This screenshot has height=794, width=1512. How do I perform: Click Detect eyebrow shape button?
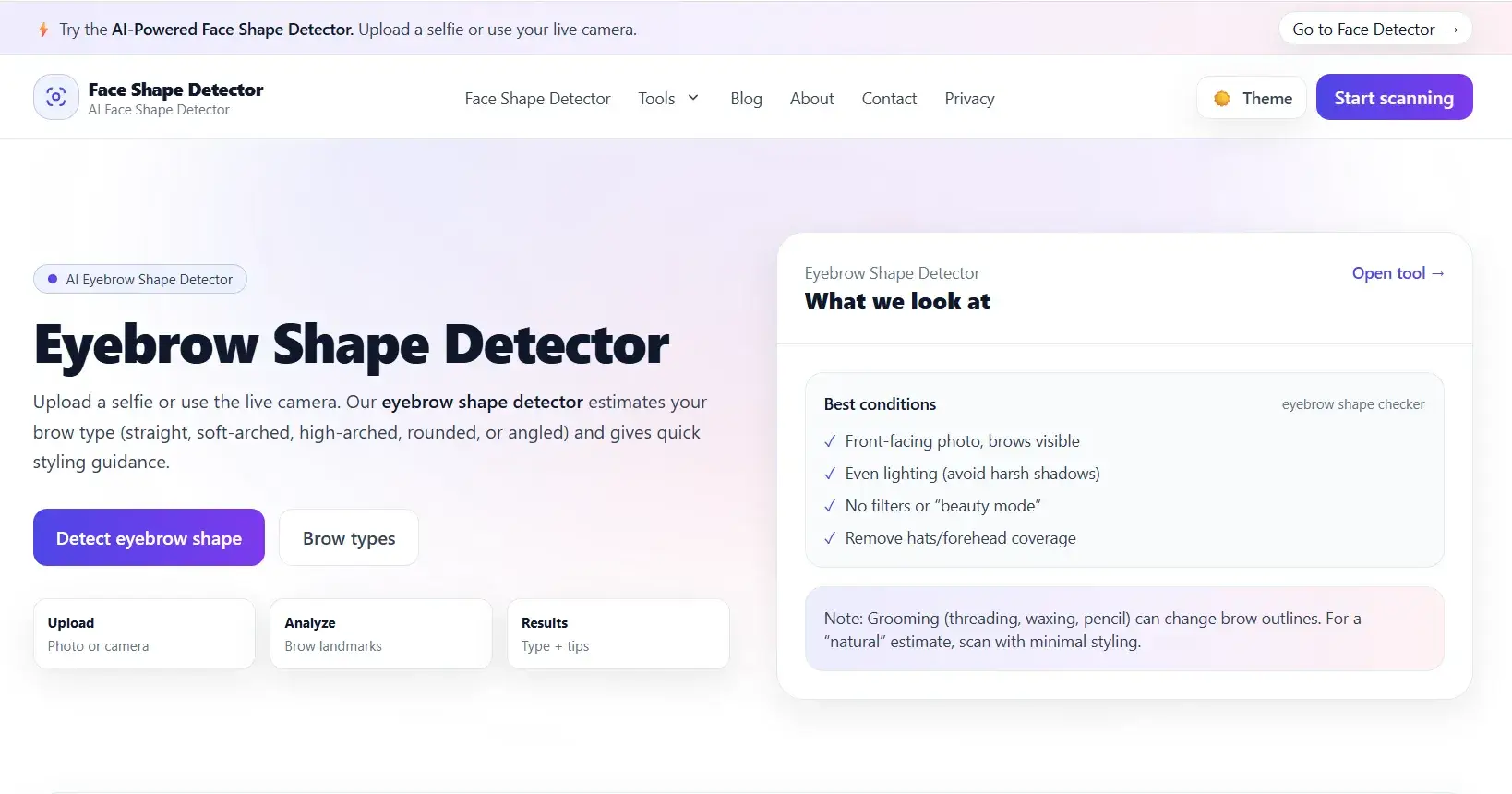[x=149, y=537]
